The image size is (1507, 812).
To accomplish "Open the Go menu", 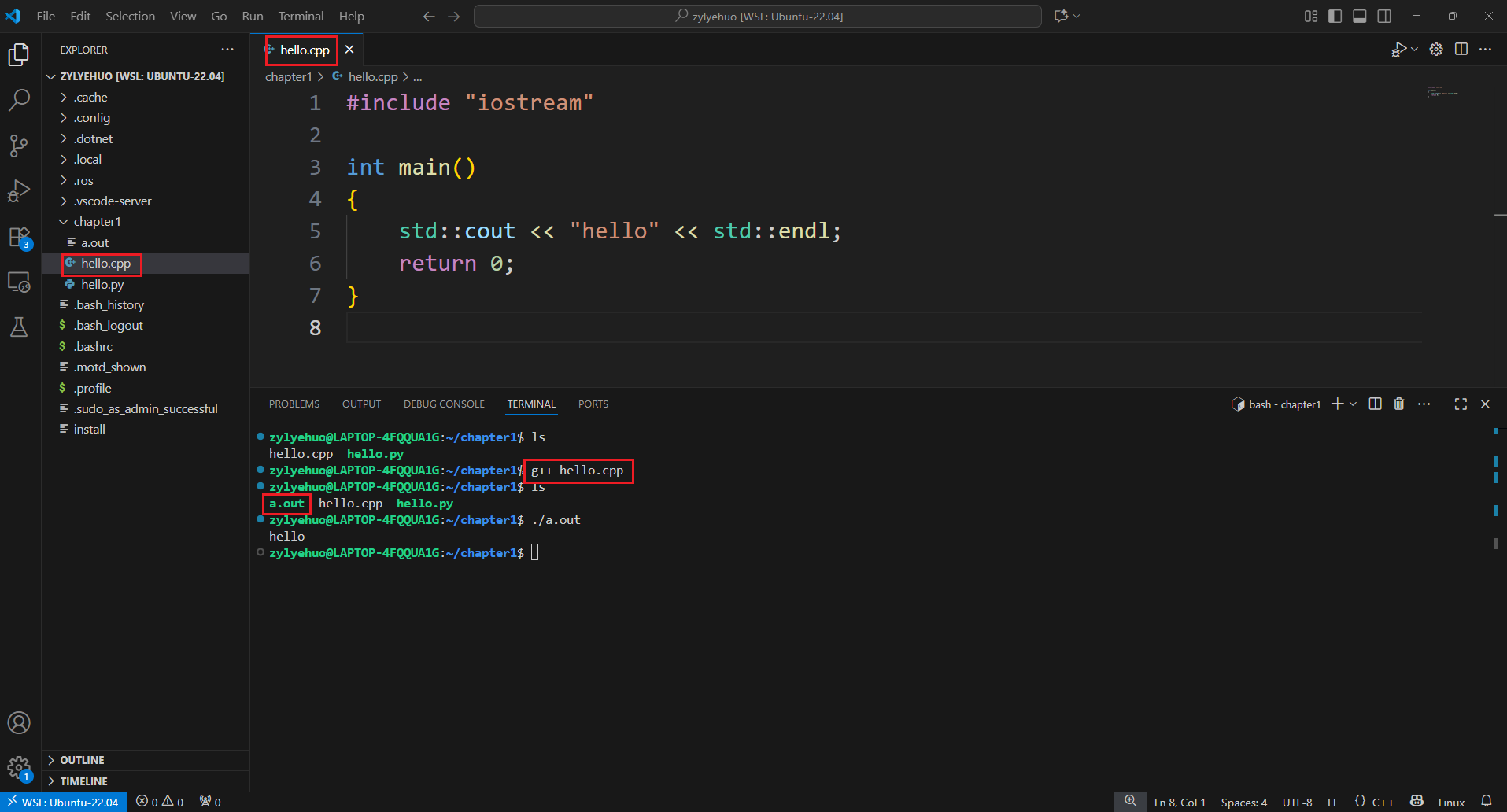I will pos(219,16).
